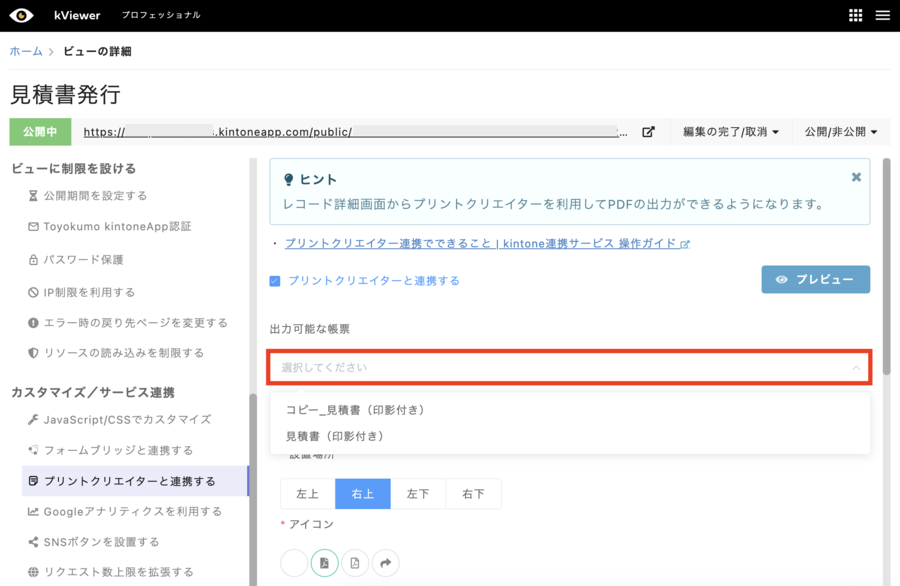The width and height of the screenshot is (900, 586).
Task: Click the kViewer eye logo
Action: (x=21, y=15)
